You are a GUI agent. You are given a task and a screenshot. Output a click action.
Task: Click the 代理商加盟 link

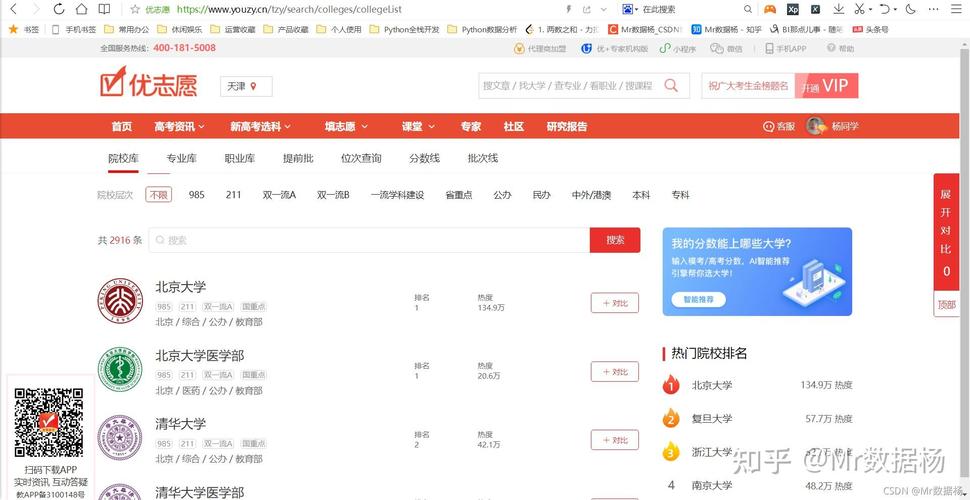tap(540, 48)
